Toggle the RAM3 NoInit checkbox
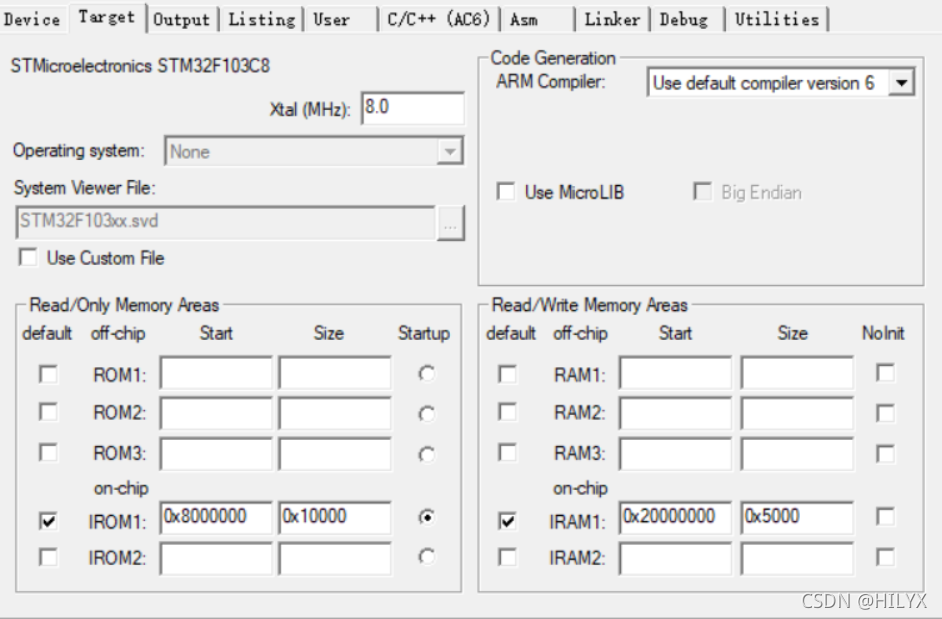Screen dimensions: 942x619 point(886,453)
